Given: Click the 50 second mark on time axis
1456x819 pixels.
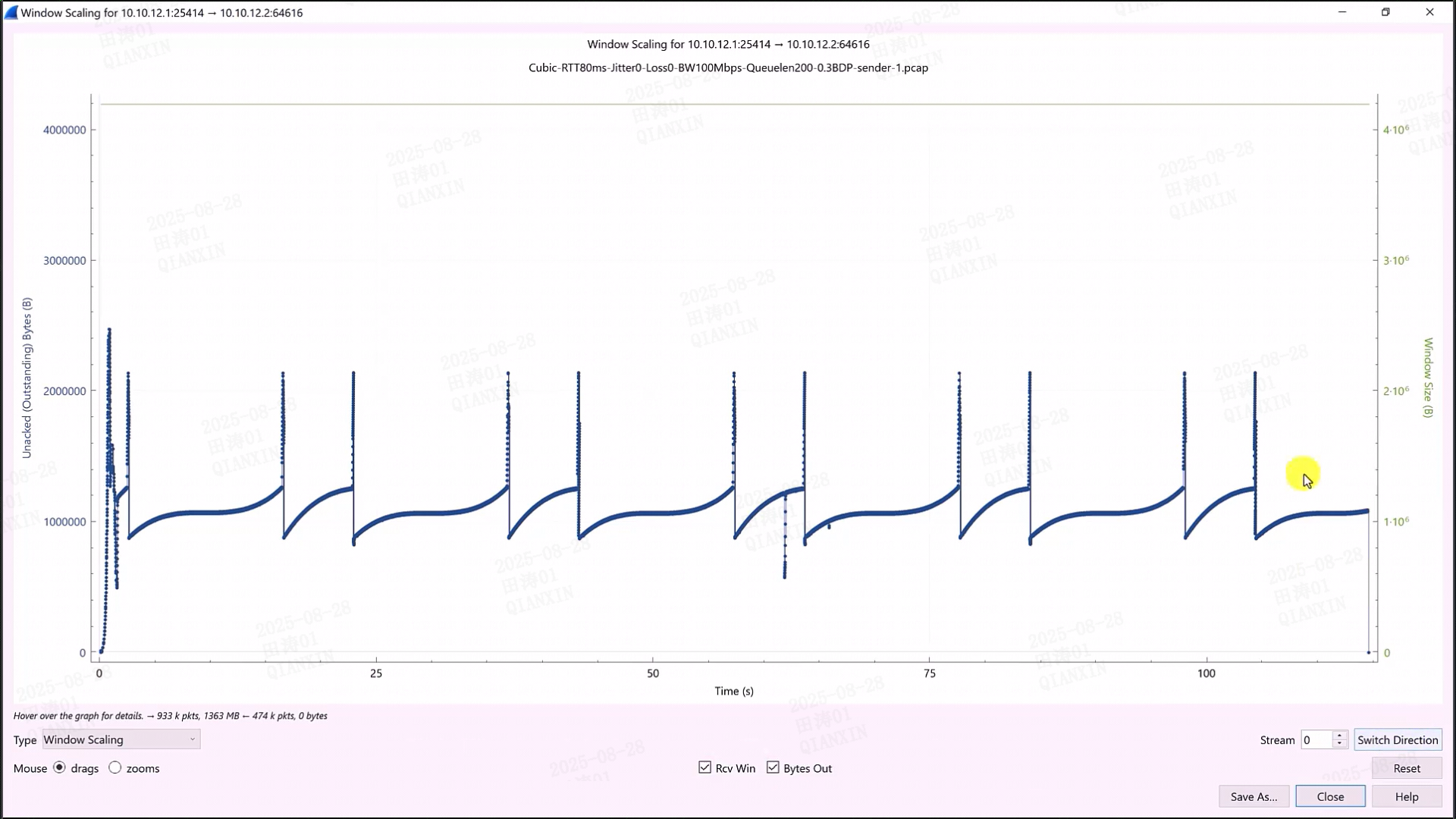Looking at the screenshot, I should tap(653, 673).
